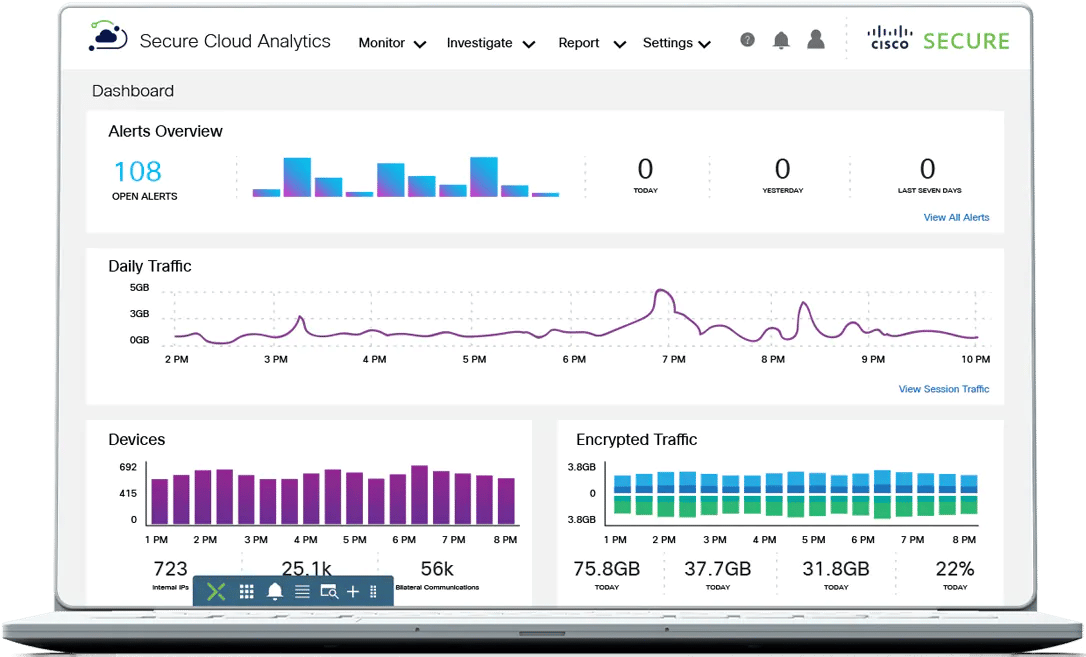Click the list icon in bottom toolbar

tap(300, 591)
